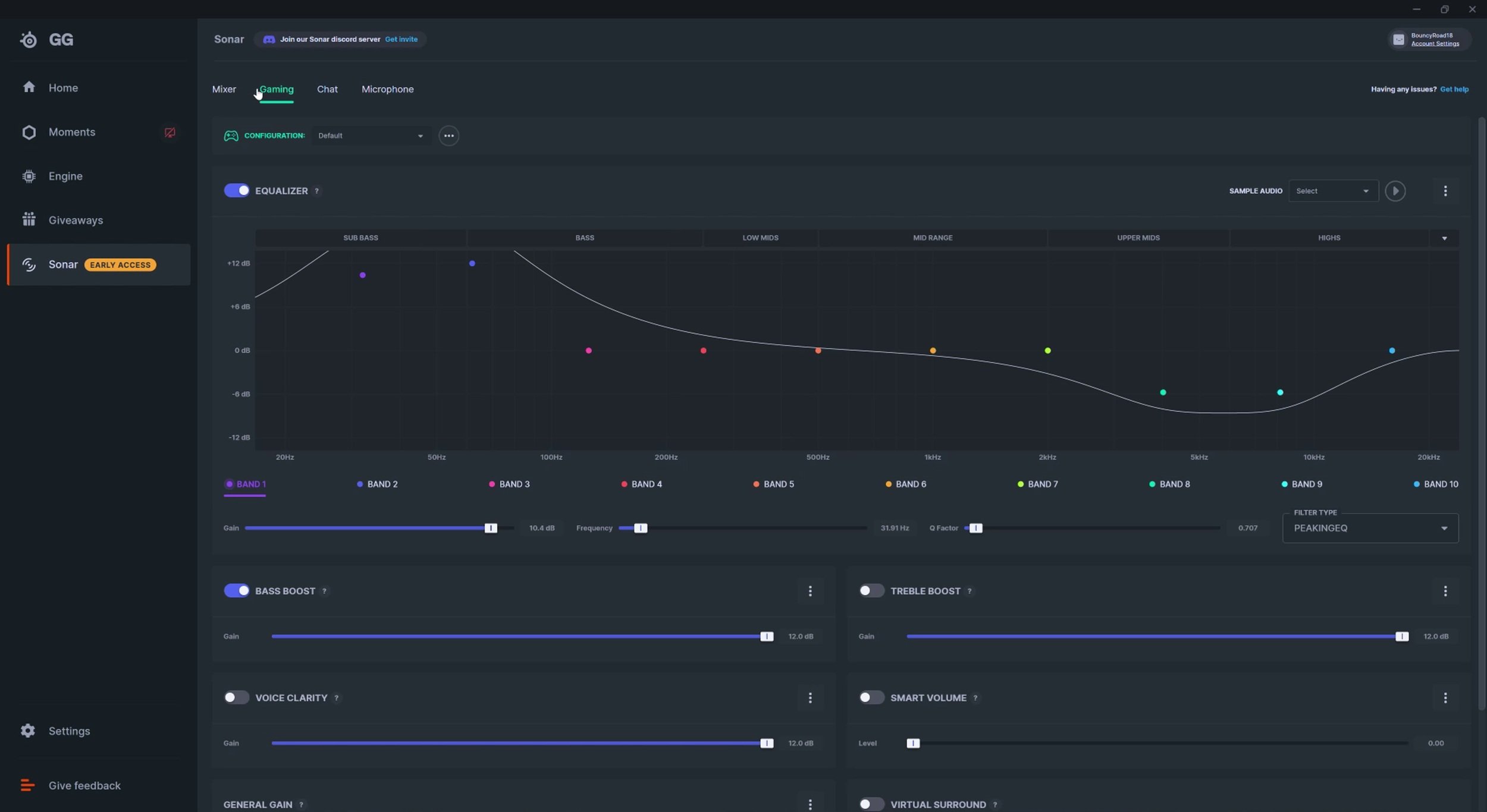
Task: Click the Get help link
Action: [1454, 89]
